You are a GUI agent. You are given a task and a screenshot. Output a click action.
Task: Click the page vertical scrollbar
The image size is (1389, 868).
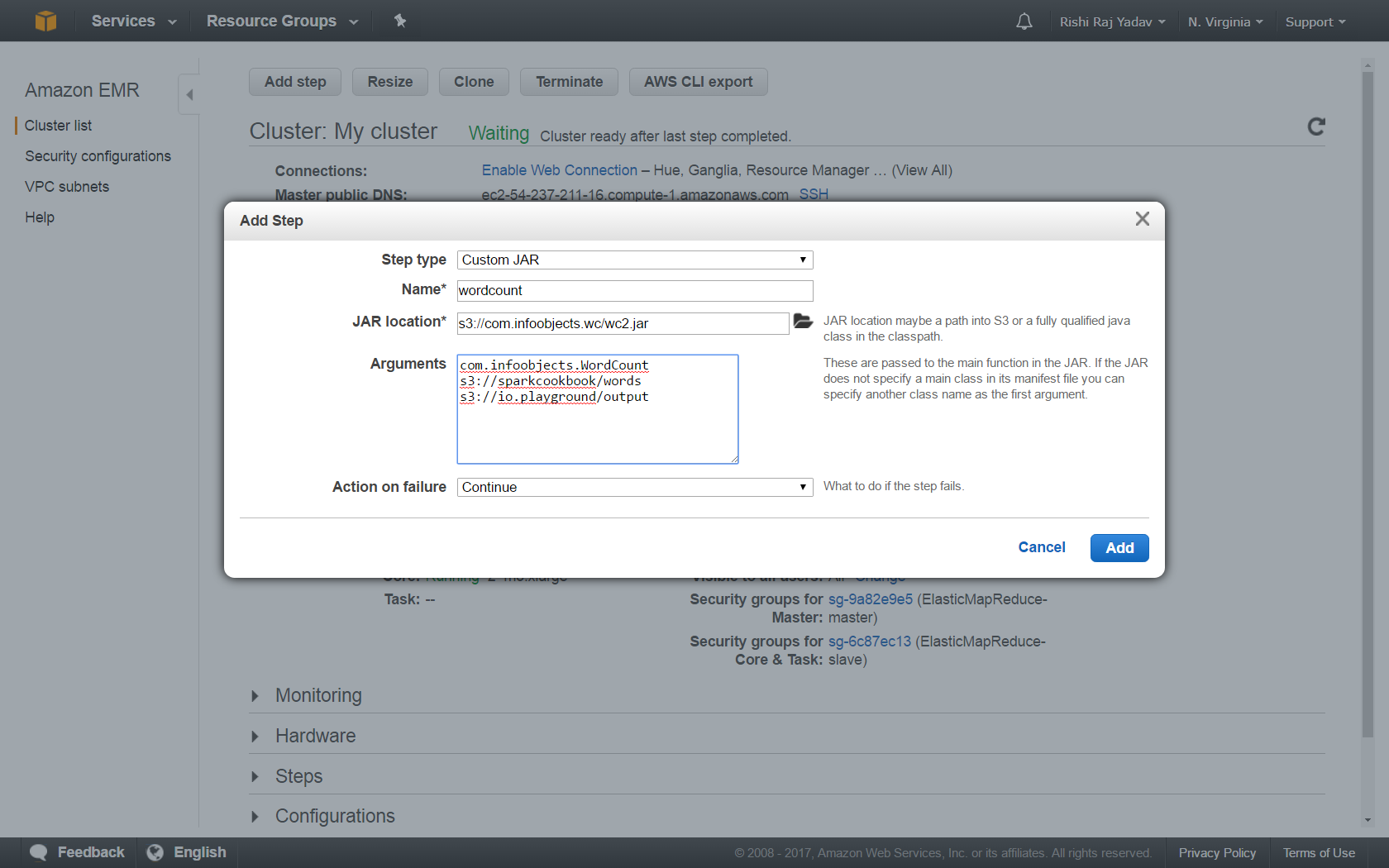[x=1368, y=405]
